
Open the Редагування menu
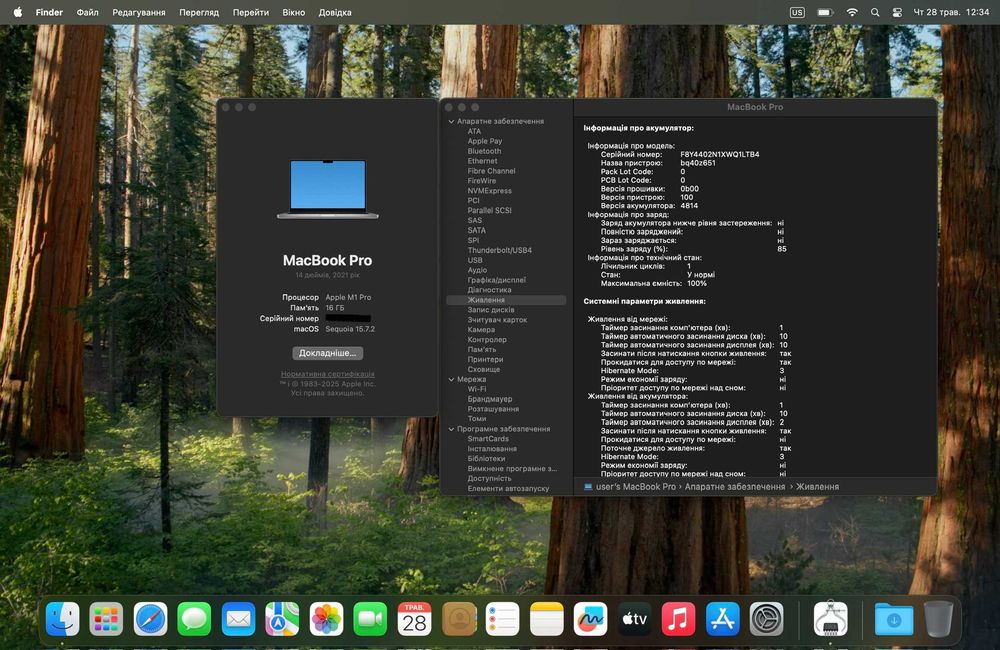coord(138,12)
